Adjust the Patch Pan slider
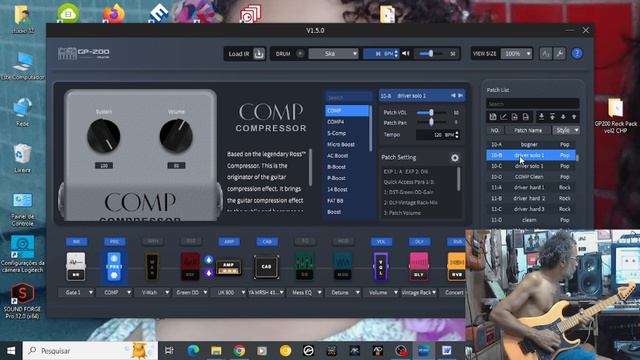Screen dimensions: 640x360 [431, 122]
